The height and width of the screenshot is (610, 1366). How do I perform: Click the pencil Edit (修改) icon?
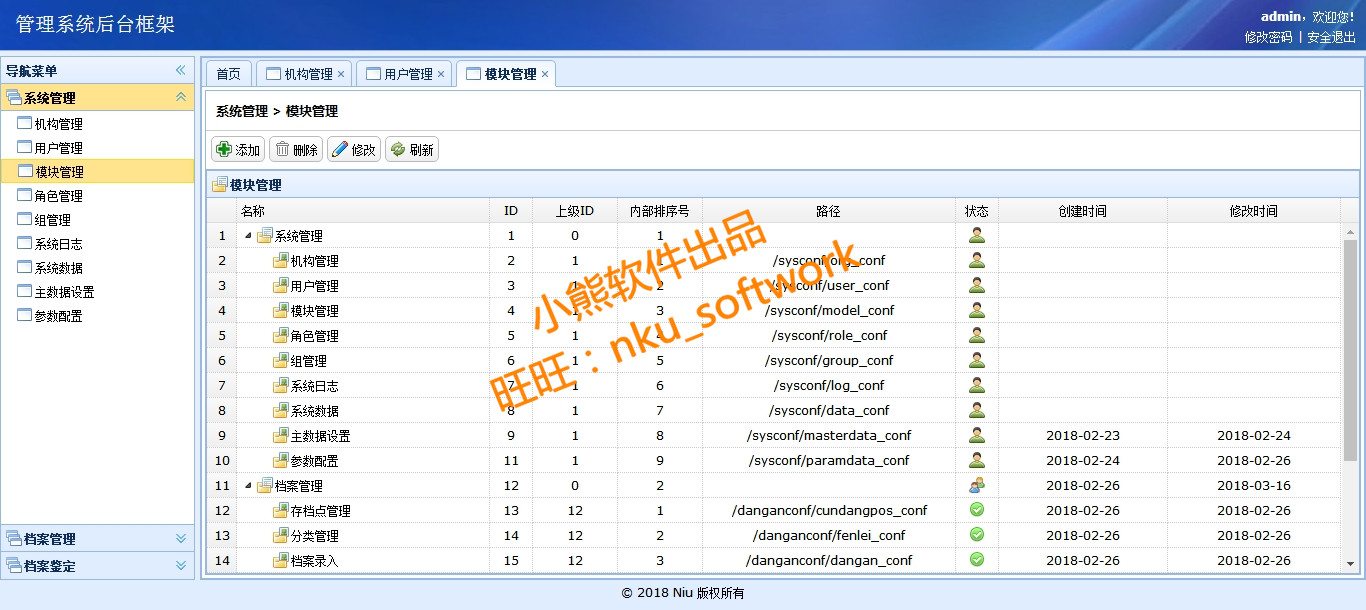[340, 149]
